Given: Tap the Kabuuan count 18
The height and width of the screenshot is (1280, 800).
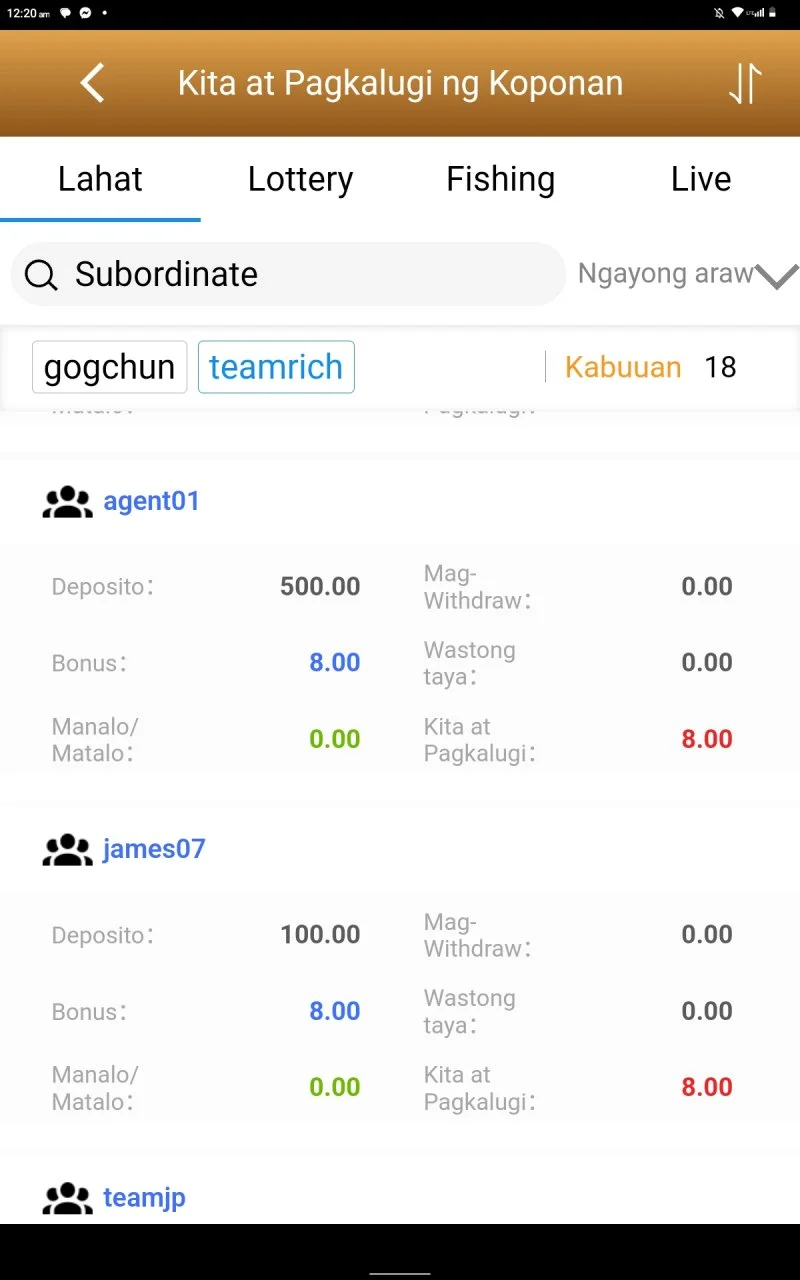Looking at the screenshot, I should pos(720,367).
